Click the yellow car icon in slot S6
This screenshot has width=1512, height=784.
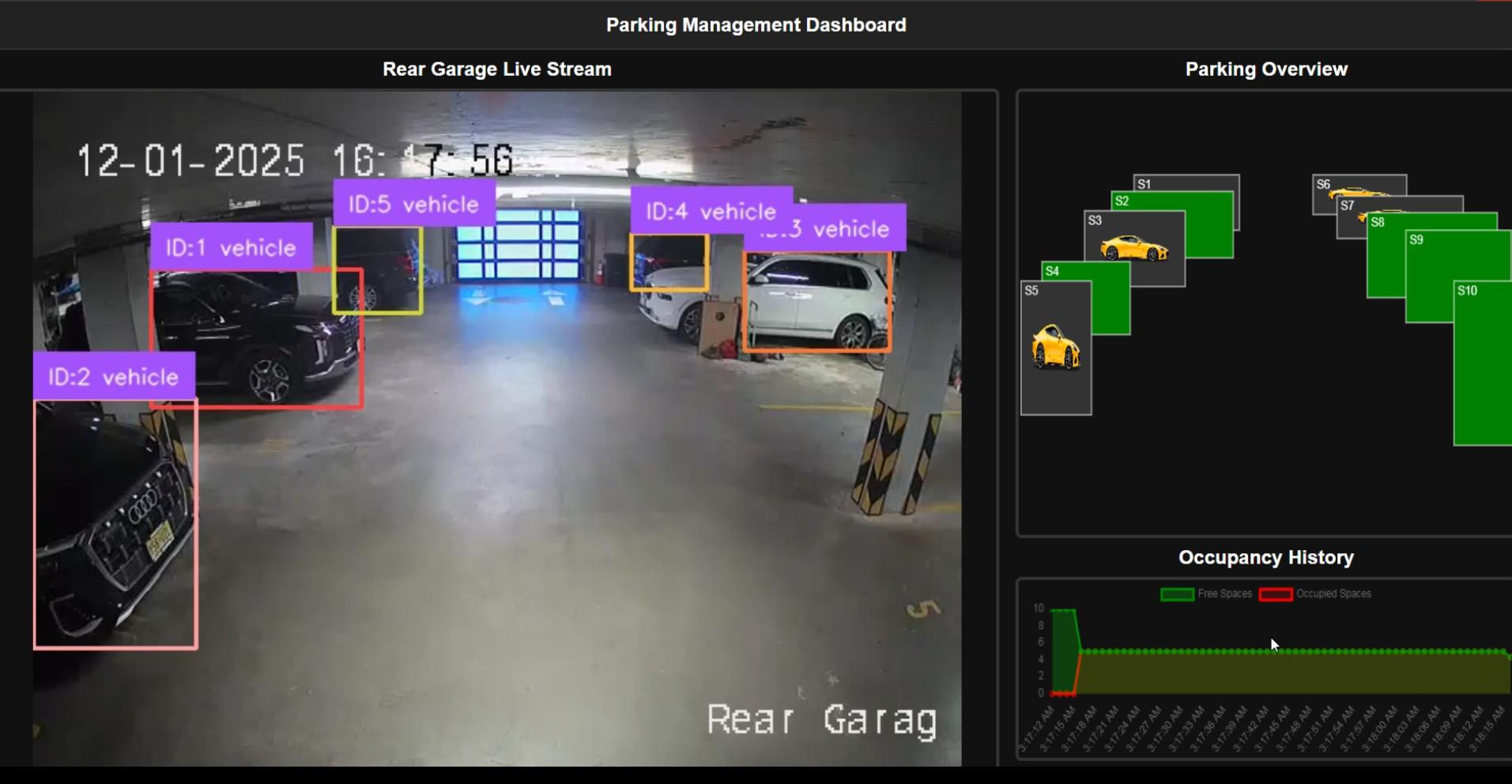click(x=1358, y=192)
